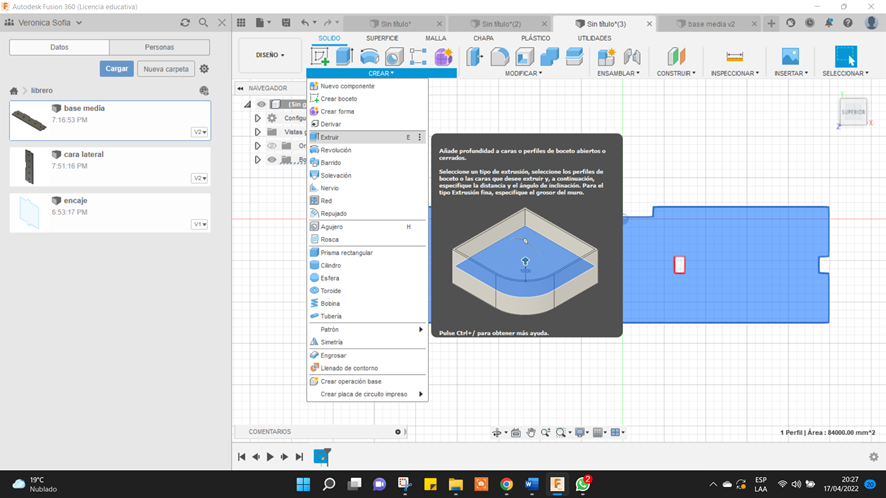This screenshot has height=498, width=886.
Task: Open the base media file thumbnail
Action: tap(29, 120)
